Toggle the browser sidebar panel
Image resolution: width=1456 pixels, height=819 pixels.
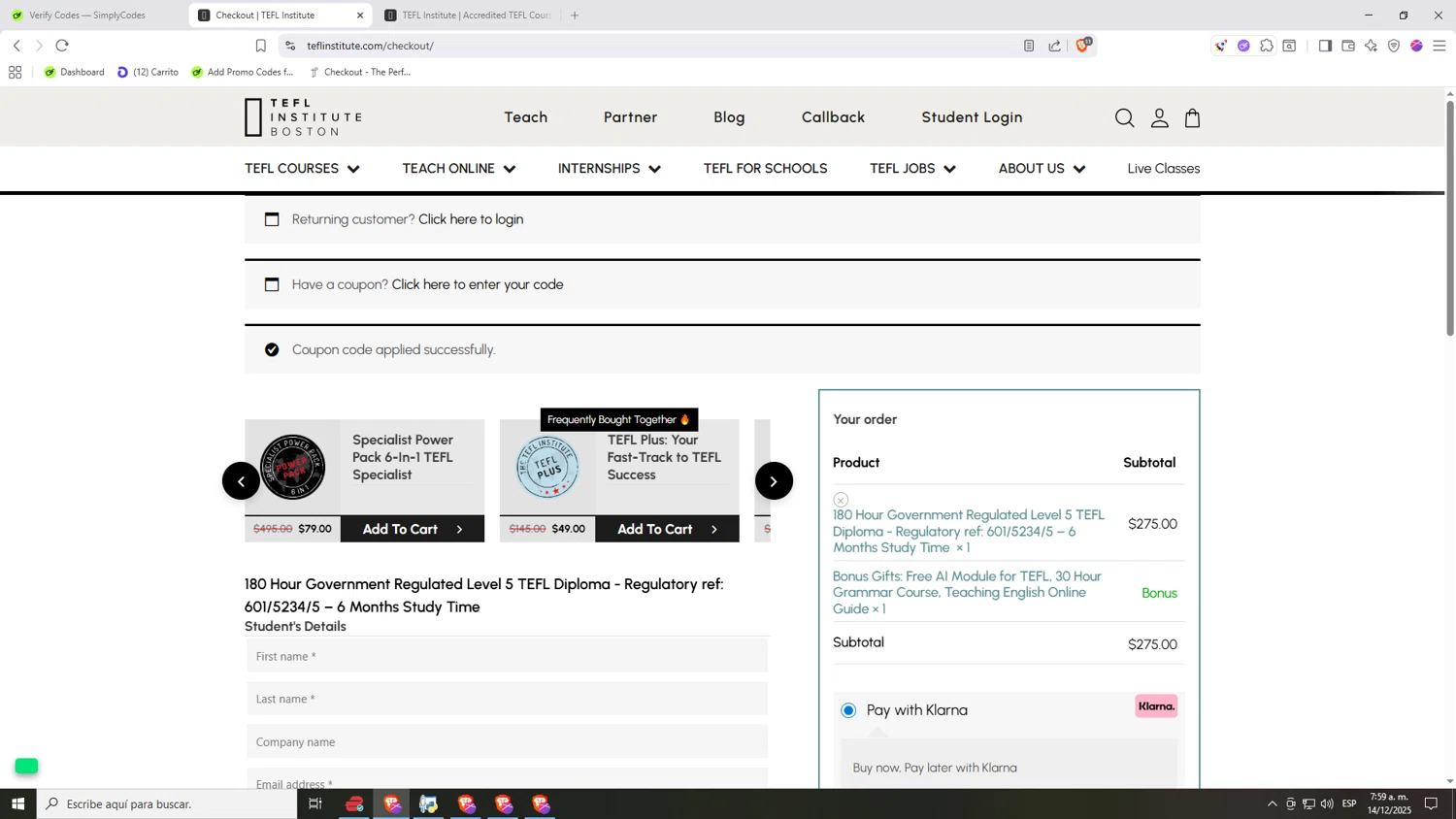[1325, 46]
